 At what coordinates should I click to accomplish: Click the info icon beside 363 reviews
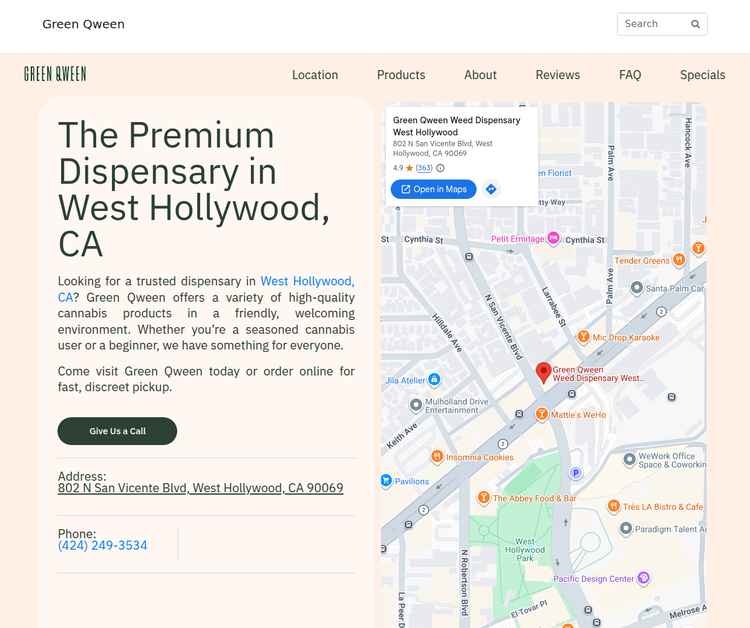pos(440,168)
